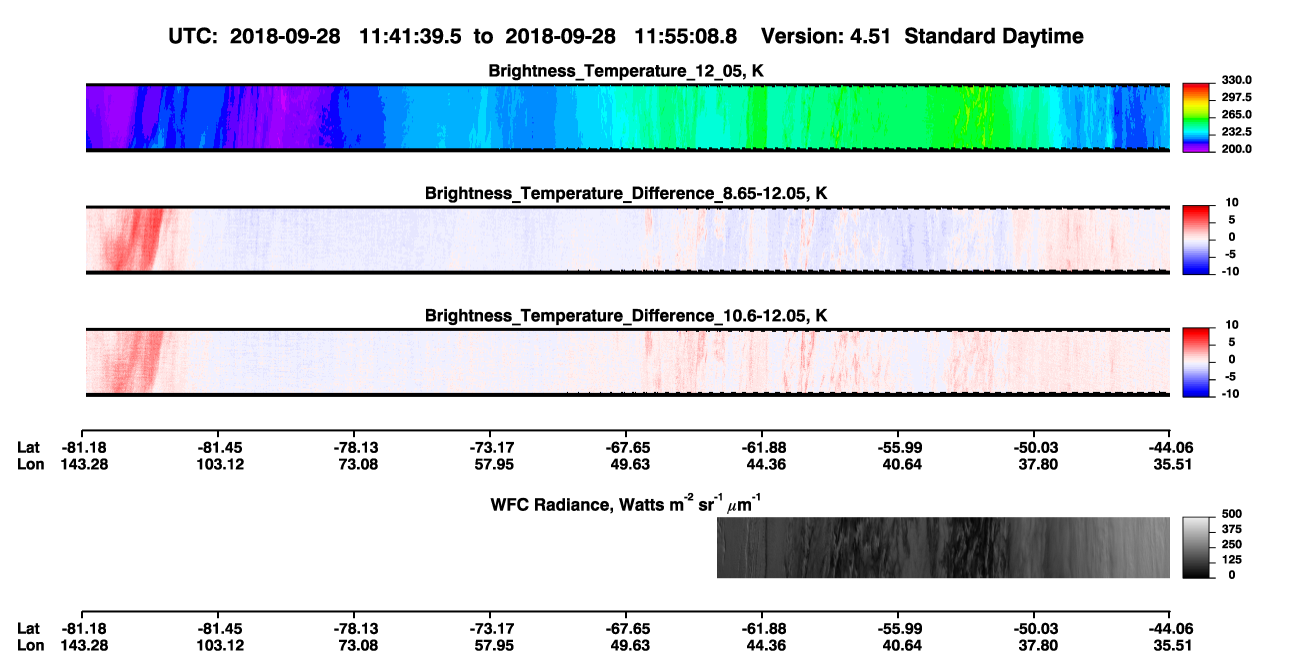Click the 10.6-12.05 difference image strip
This screenshot has width=1300, height=667.
pos(628,362)
